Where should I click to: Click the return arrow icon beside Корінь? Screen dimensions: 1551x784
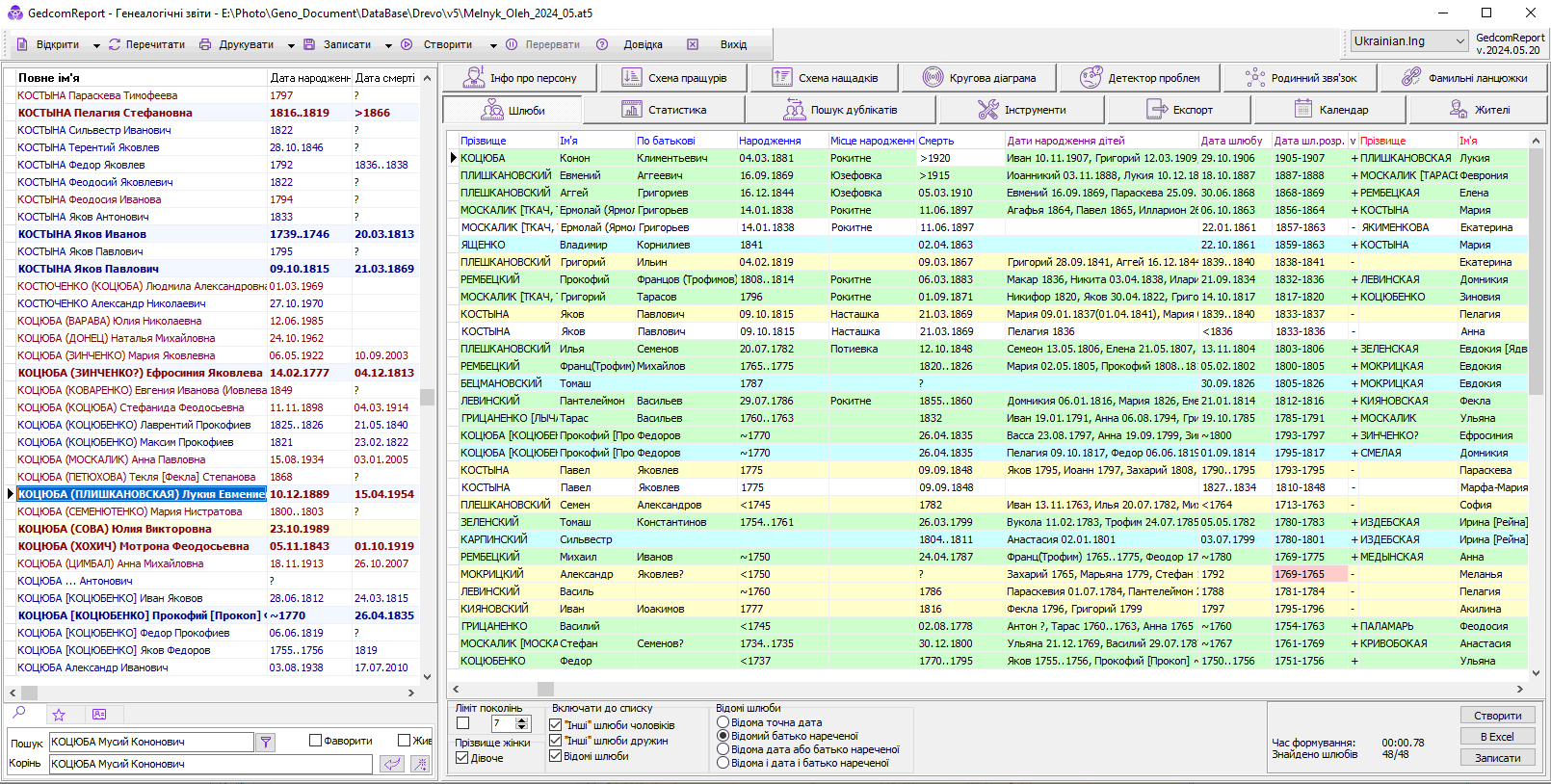tap(391, 764)
